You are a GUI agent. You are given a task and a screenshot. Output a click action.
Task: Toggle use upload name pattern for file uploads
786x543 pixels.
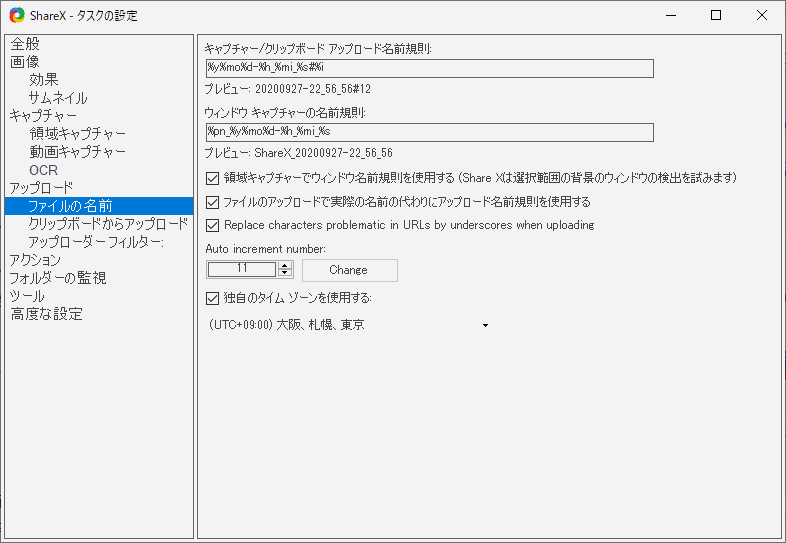coord(213,202)
